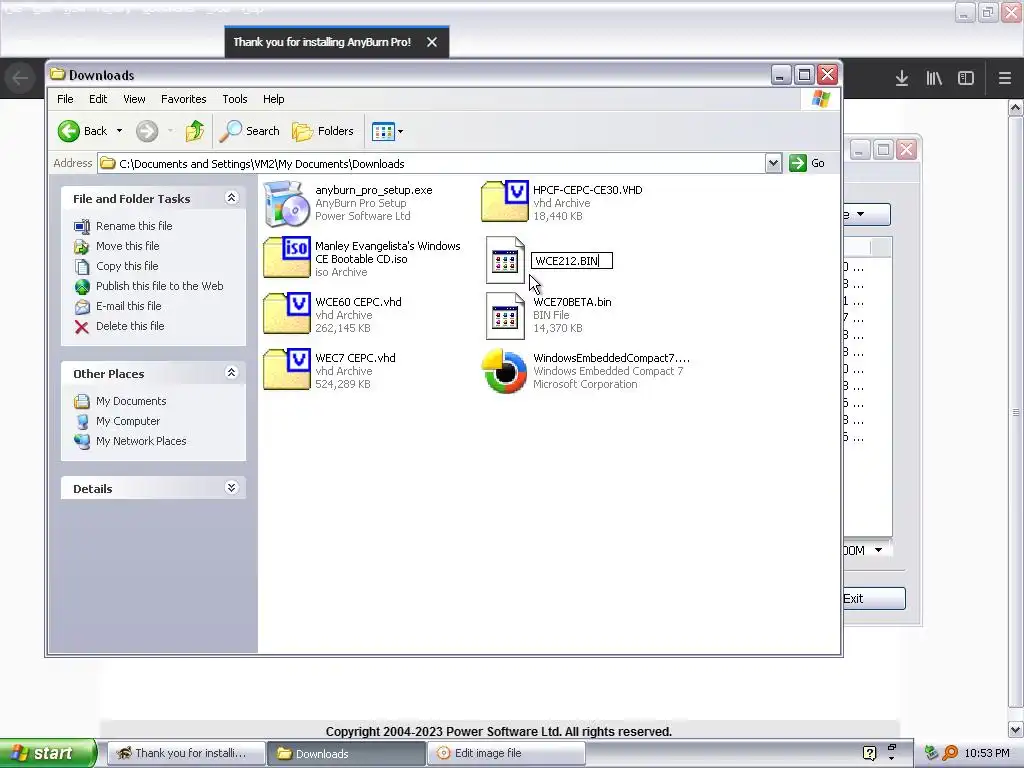Open the Favorites menu

point(184,99)
